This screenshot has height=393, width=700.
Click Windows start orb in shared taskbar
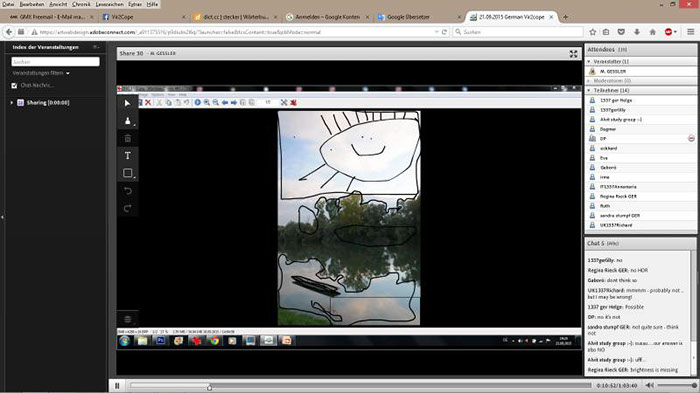click(124, 341)
